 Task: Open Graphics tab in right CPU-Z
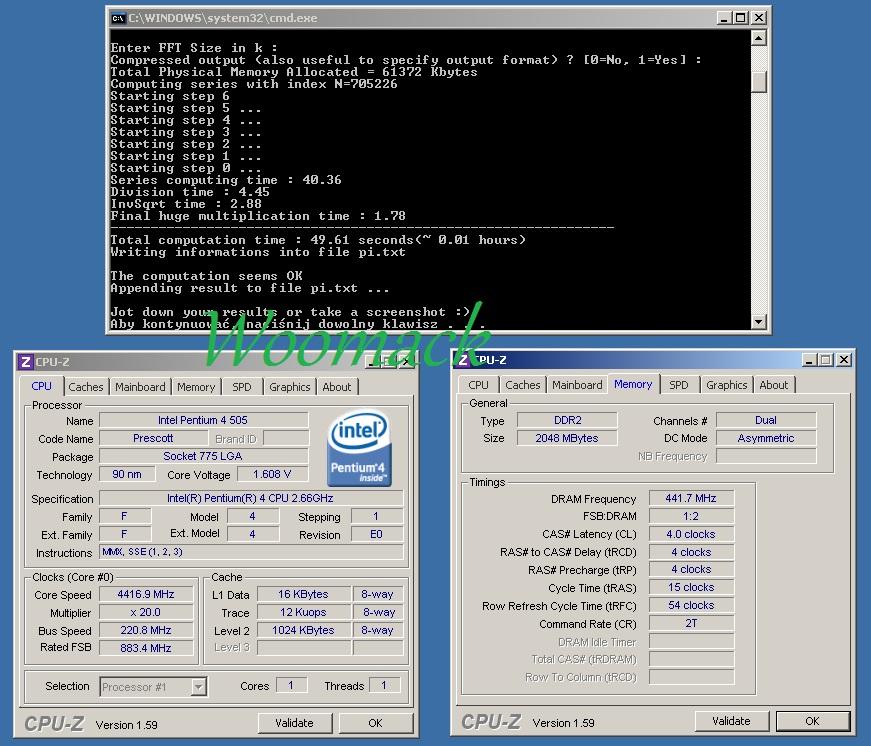pos(727,385)
